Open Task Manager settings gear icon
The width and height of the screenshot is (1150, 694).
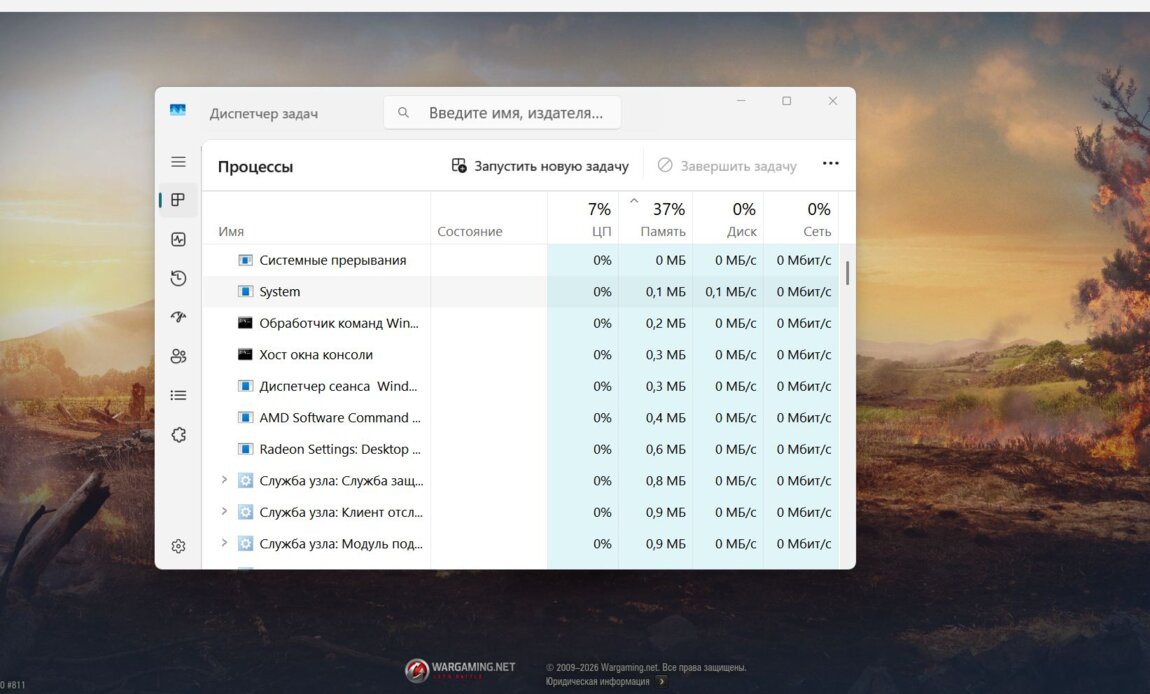pyautogui.click(x=178, y=546)
